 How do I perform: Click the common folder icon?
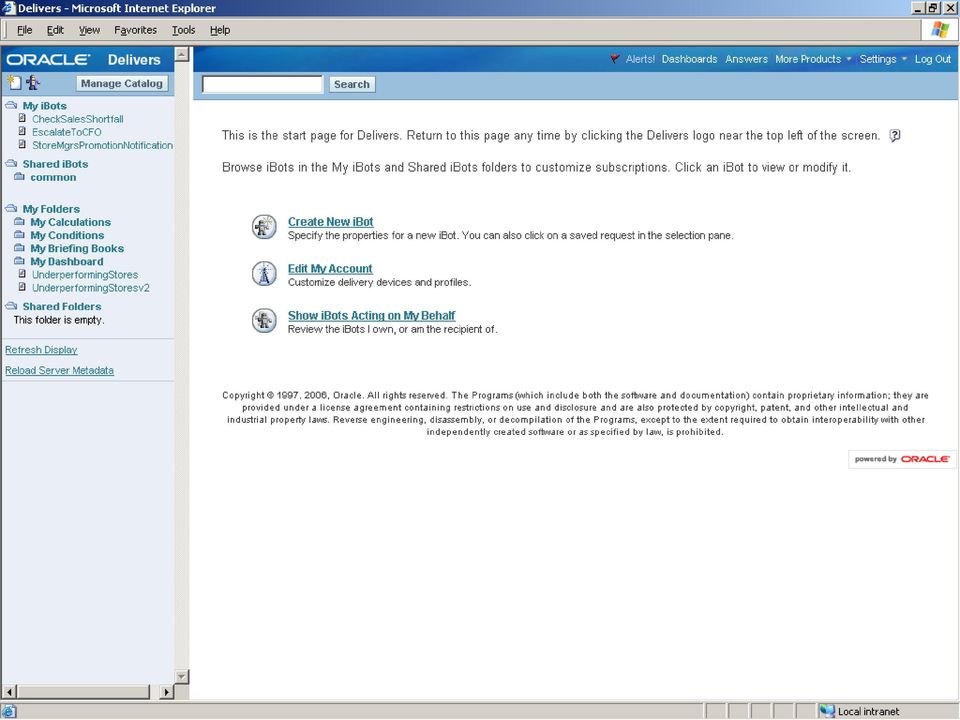pos(20,177)
